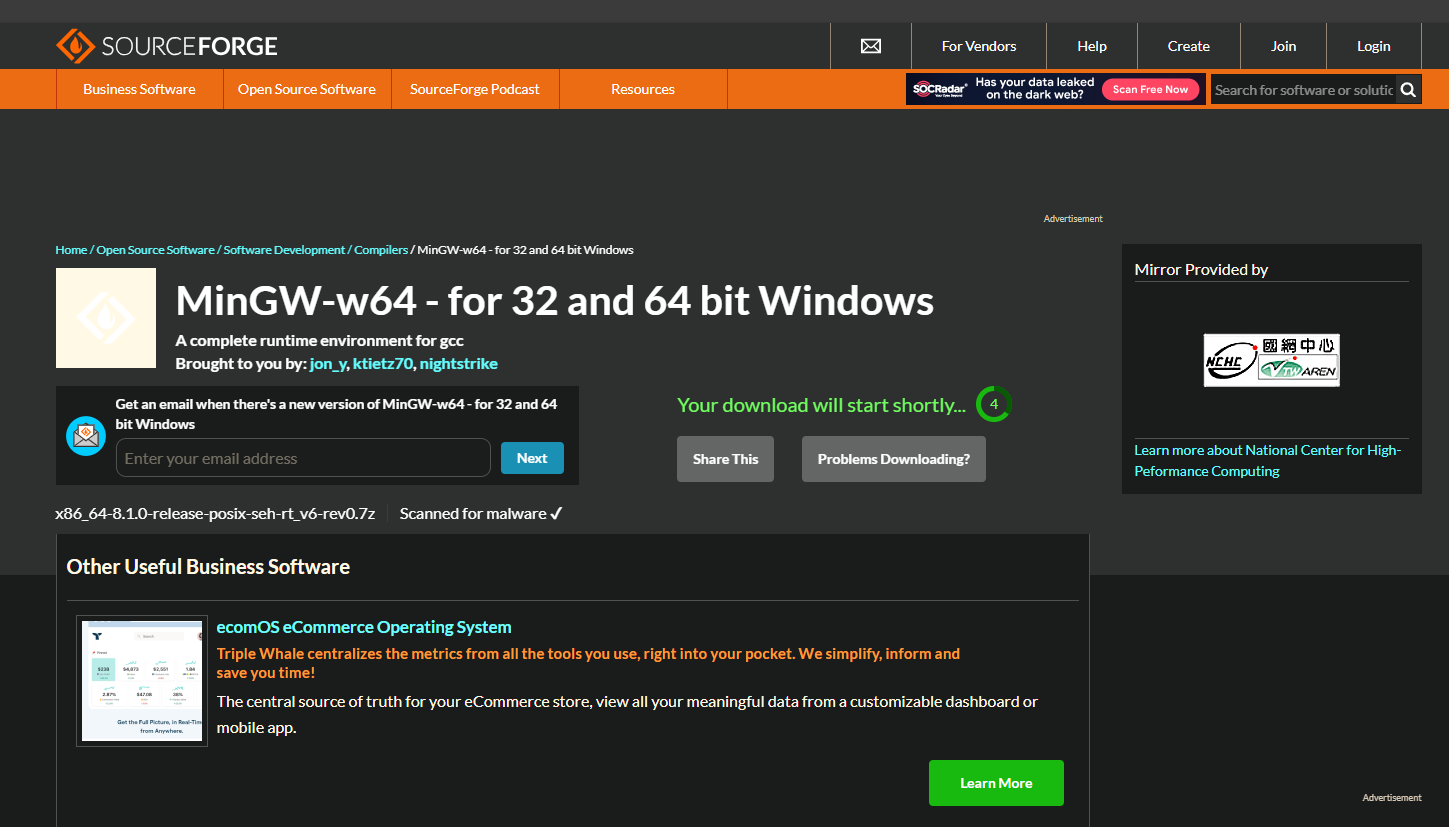Open the Open Source Software tab

click(307, 89)
